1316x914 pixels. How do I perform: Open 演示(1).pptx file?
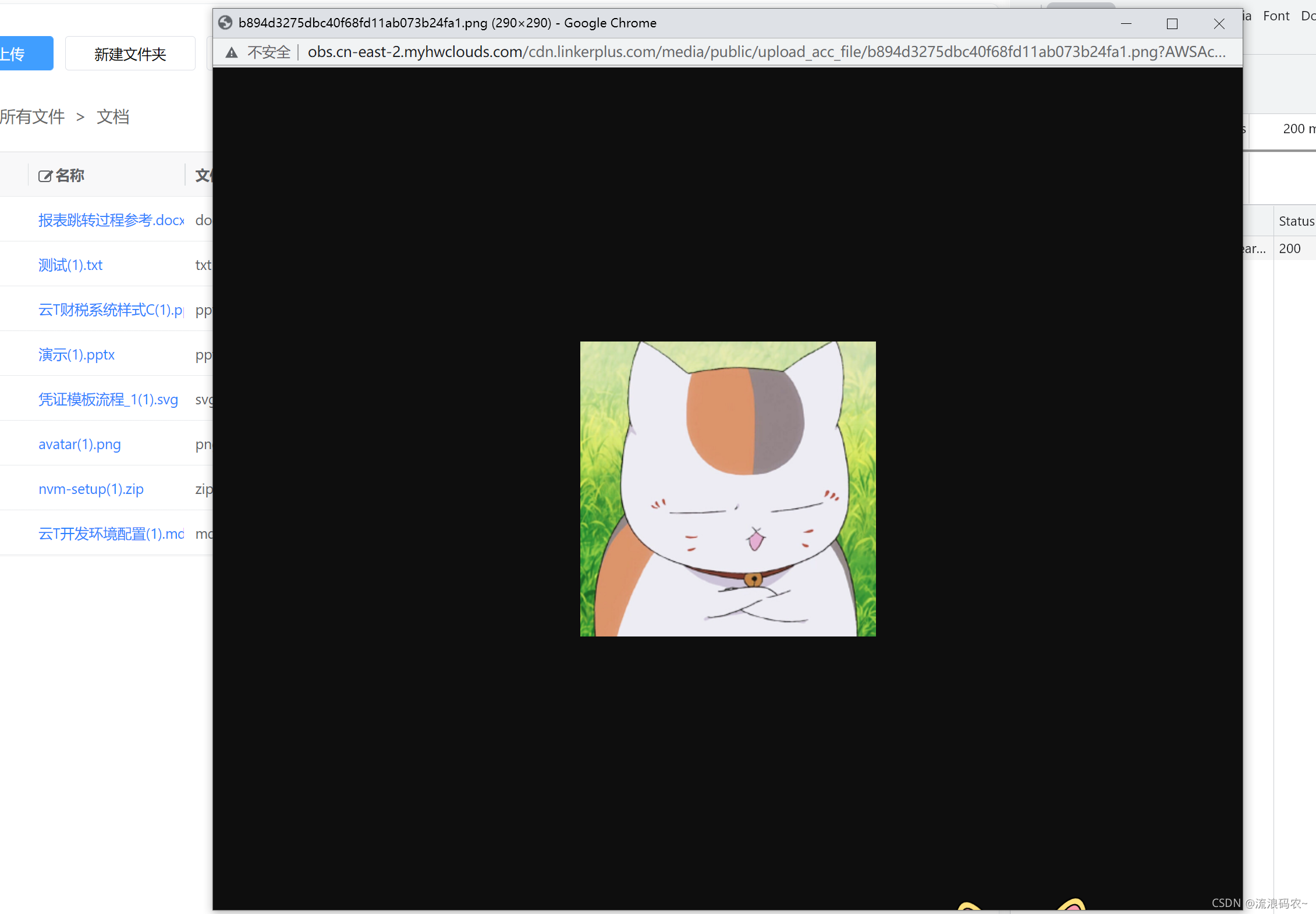pos(76,354)
